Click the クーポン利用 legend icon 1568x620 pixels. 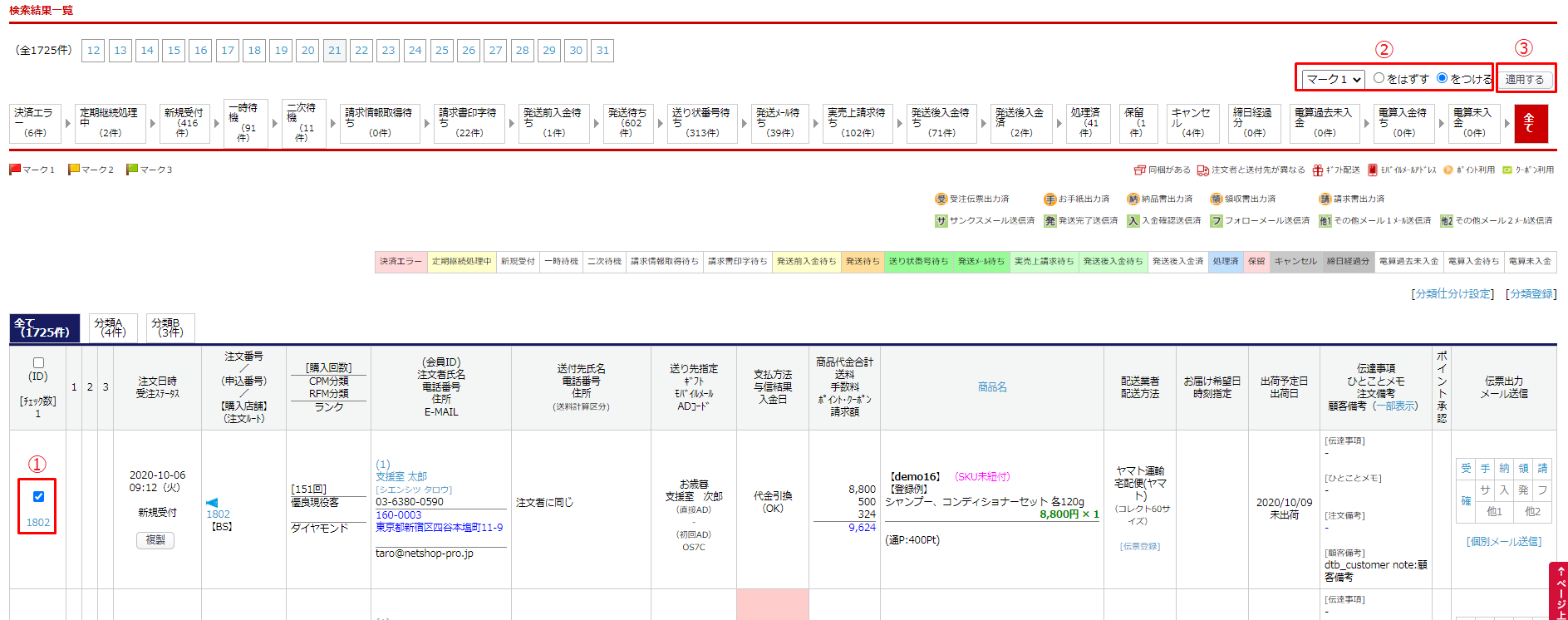1507,170
